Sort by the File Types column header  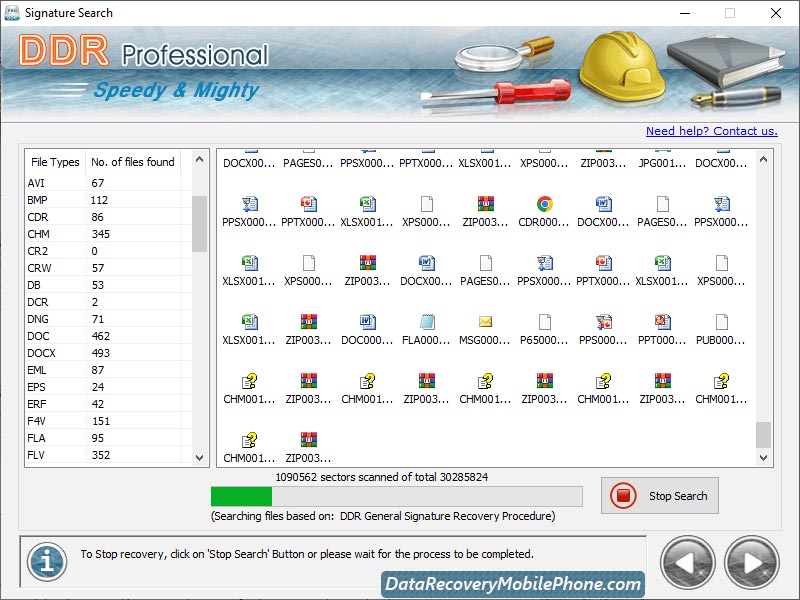pos(54,162)
